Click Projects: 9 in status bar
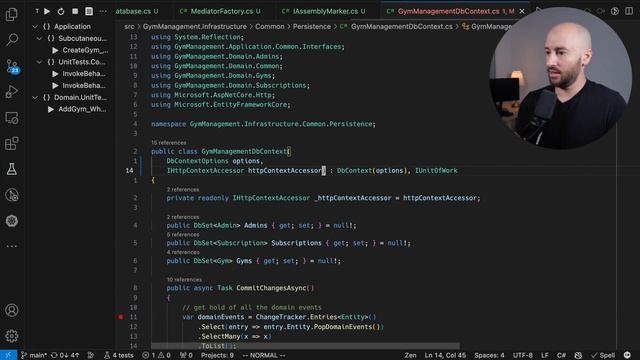The image size is (640, 360). click(217, 355)
